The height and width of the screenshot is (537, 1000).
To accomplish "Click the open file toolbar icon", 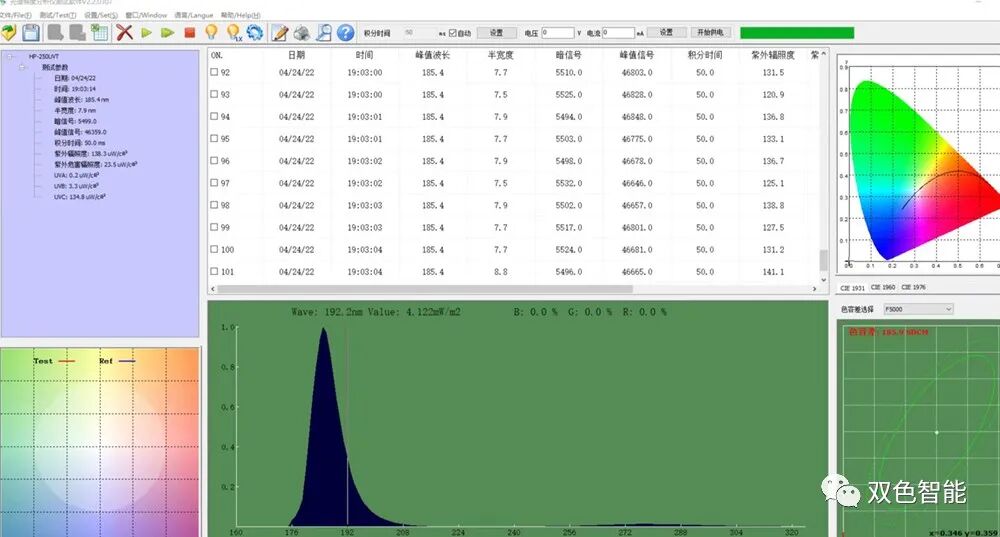I will [9, 33].
